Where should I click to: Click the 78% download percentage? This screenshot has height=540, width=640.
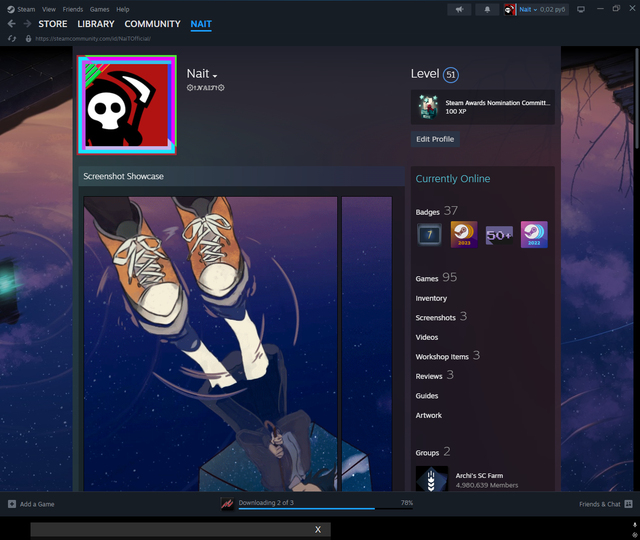pyautogui.click(x=407, y=502)
